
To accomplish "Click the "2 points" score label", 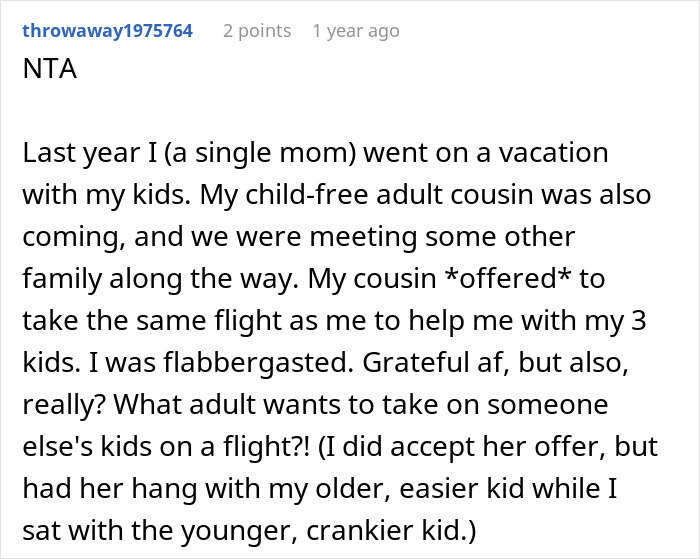I will (x=257, y=31).
